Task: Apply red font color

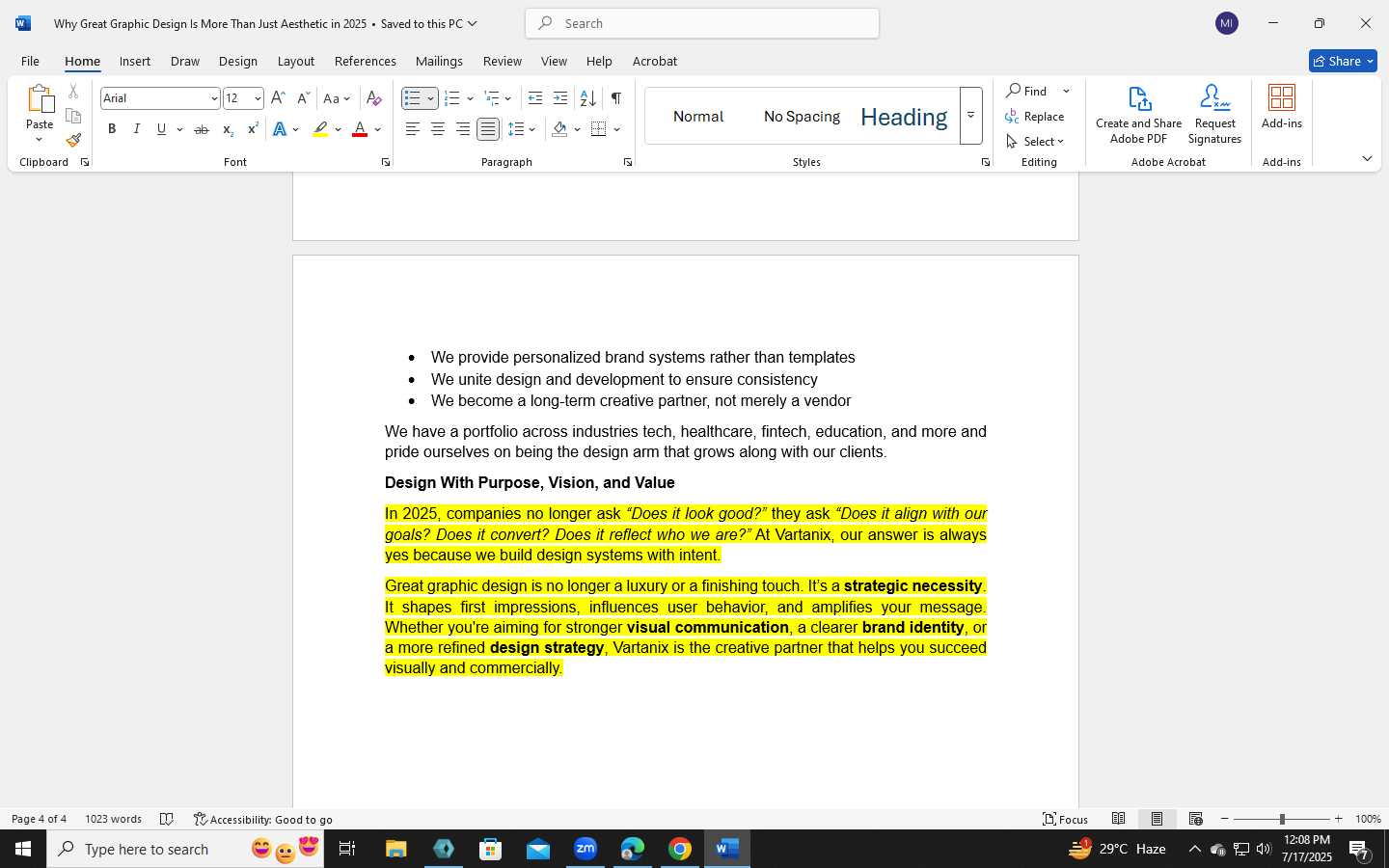Action: pos(360,129)
